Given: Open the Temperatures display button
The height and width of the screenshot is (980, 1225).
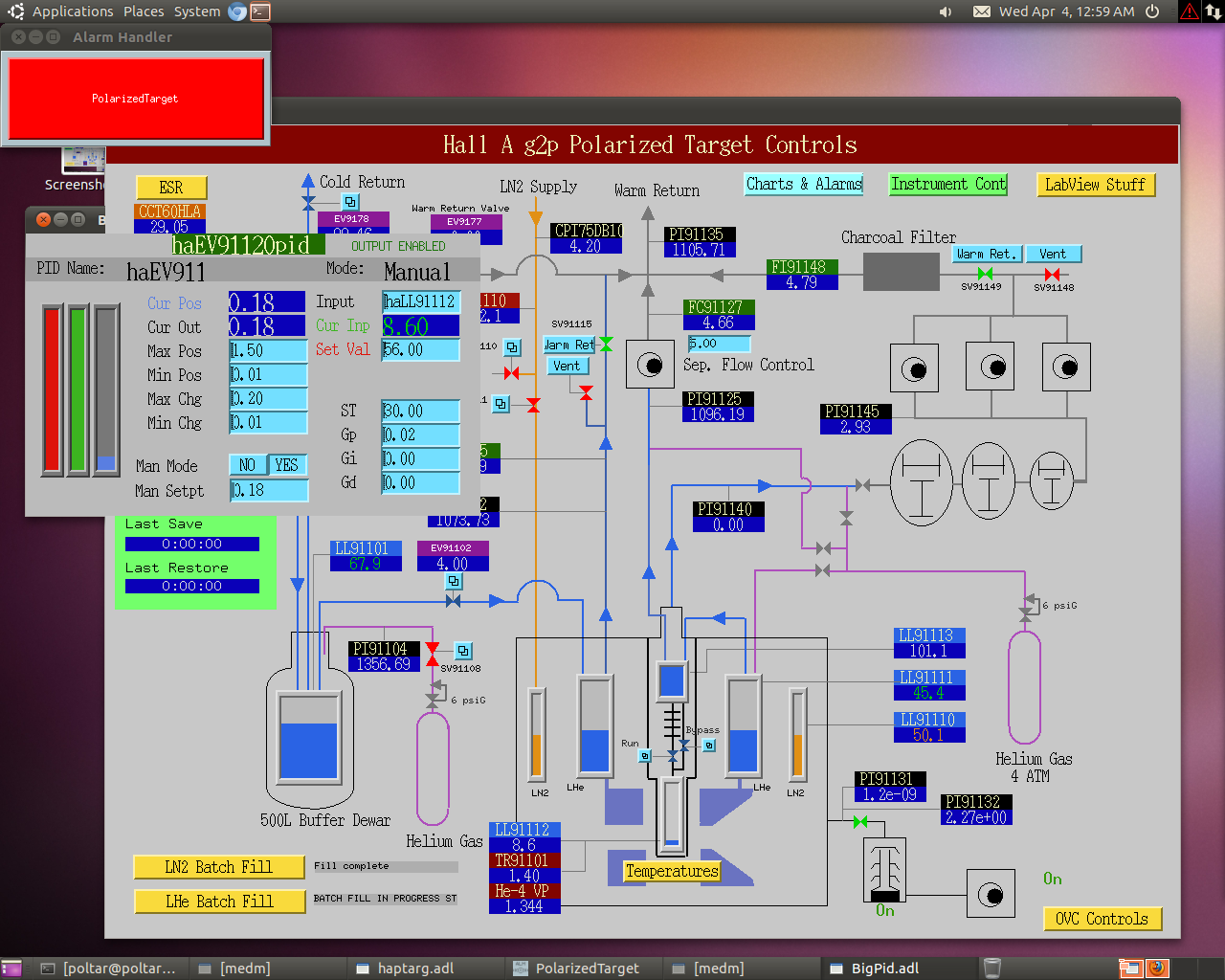Looking at the screenshot, I should 672,871.
